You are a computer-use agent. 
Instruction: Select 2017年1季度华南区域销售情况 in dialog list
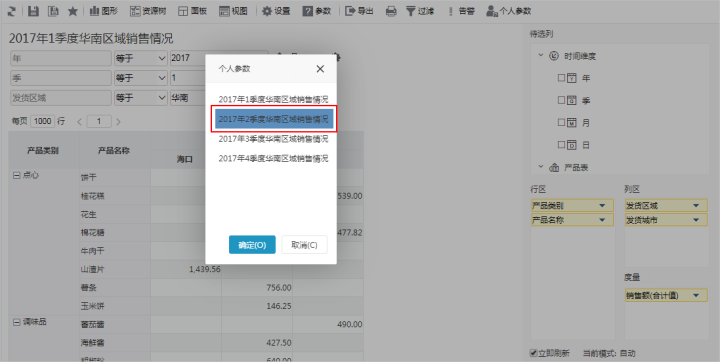tap(274, 99)
